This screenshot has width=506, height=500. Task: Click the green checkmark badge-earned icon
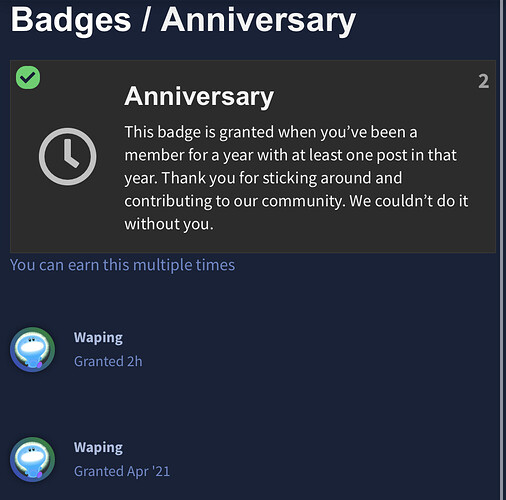click(28, 78)
